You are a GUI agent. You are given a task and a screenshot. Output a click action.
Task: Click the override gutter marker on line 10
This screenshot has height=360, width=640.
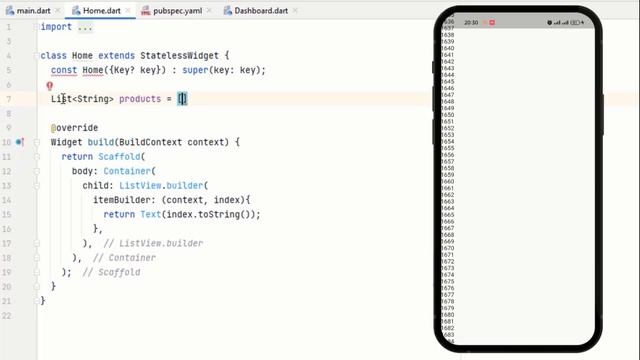pos(20,142)
